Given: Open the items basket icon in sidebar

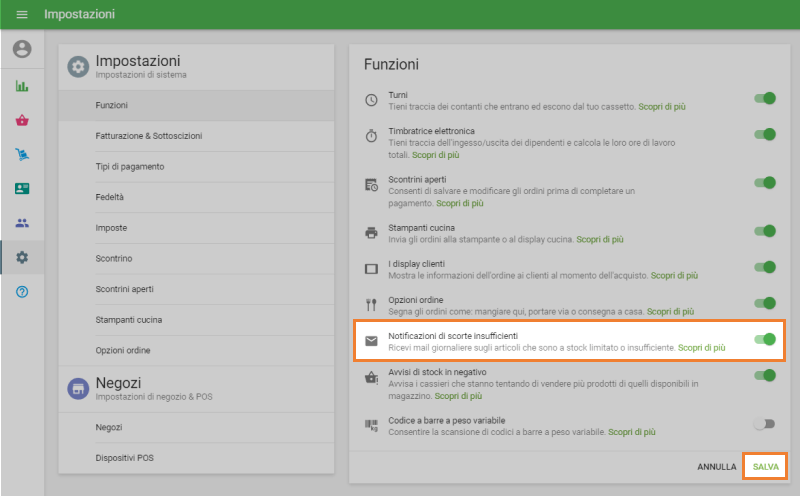Looking at the screenshot, I should (22, 120).
